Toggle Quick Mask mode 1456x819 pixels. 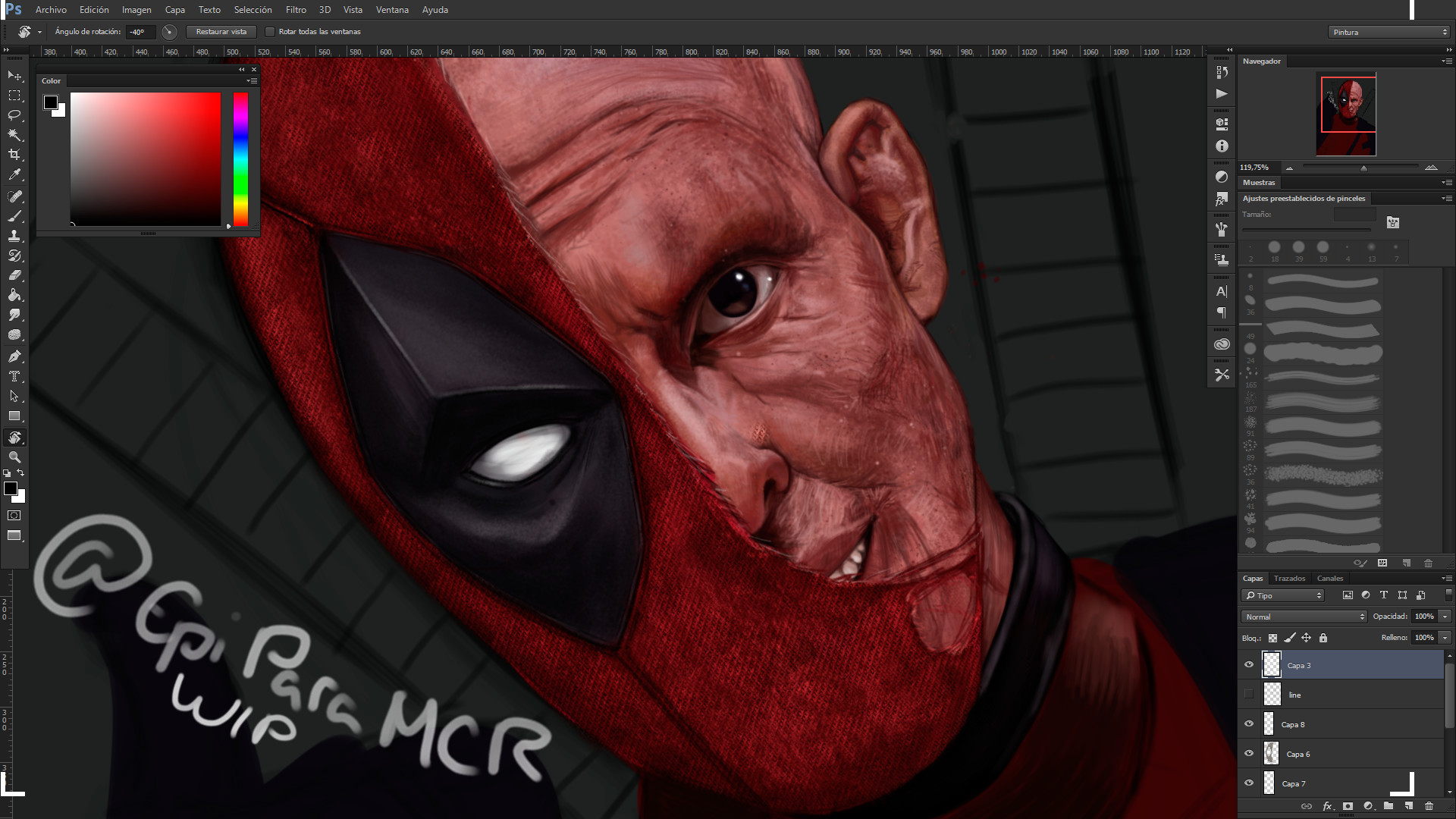pos(14,516)
